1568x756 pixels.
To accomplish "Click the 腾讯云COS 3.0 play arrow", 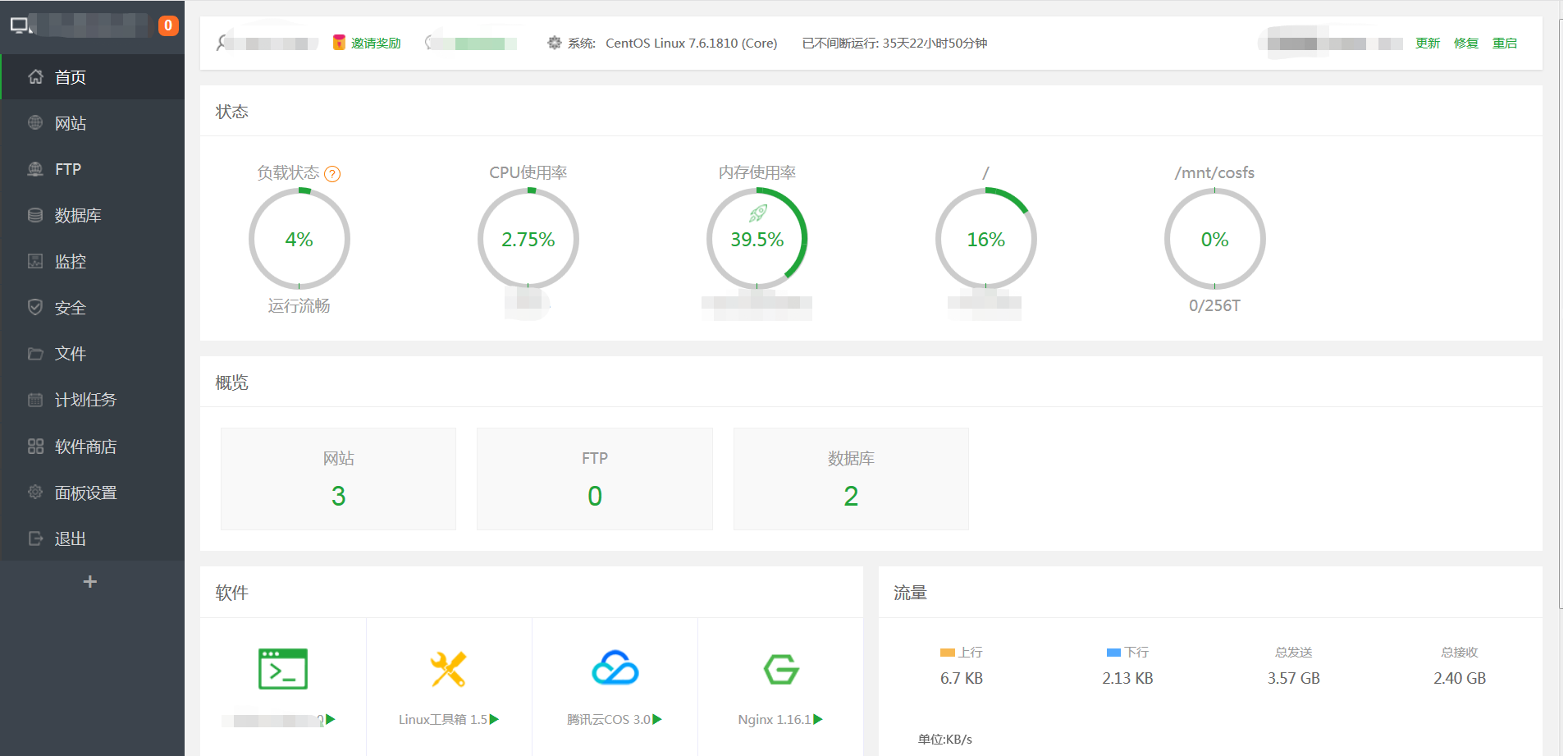I will (657, 719).
